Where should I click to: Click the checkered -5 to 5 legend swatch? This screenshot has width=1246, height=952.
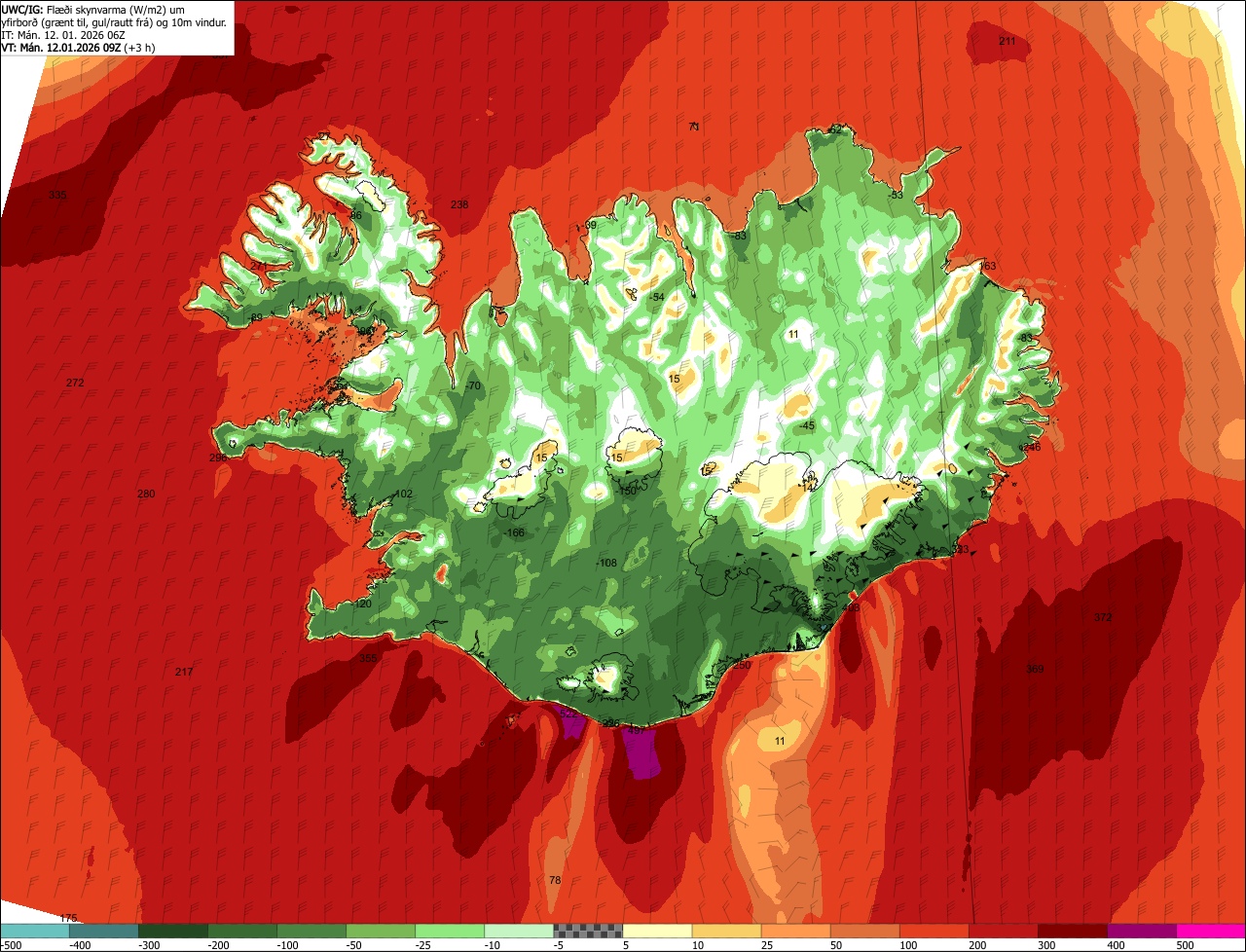(x=588, y=931)
